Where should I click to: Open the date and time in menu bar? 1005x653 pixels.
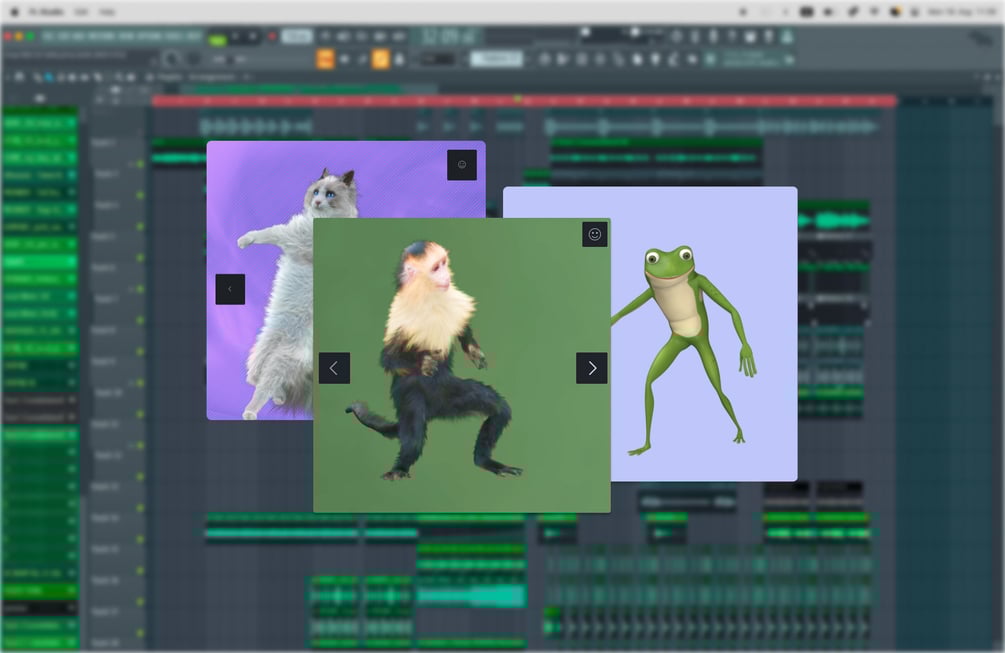(961, 12)
